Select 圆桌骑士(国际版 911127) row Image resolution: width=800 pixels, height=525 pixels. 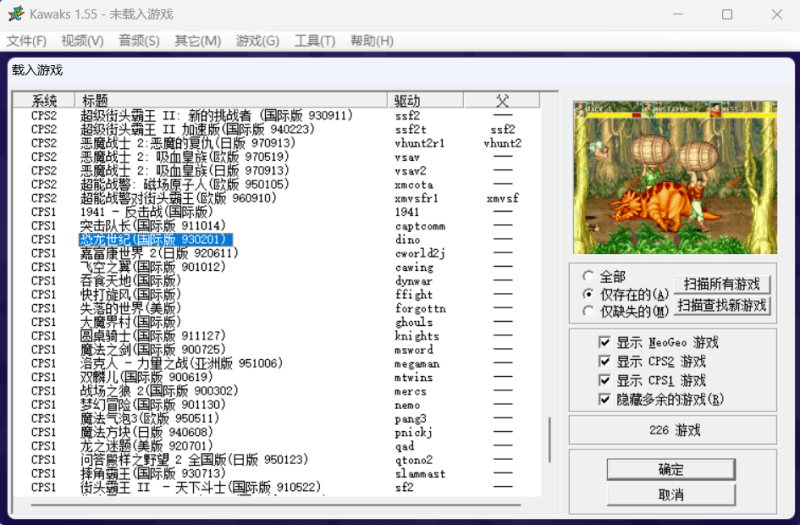tap(276, 336)
